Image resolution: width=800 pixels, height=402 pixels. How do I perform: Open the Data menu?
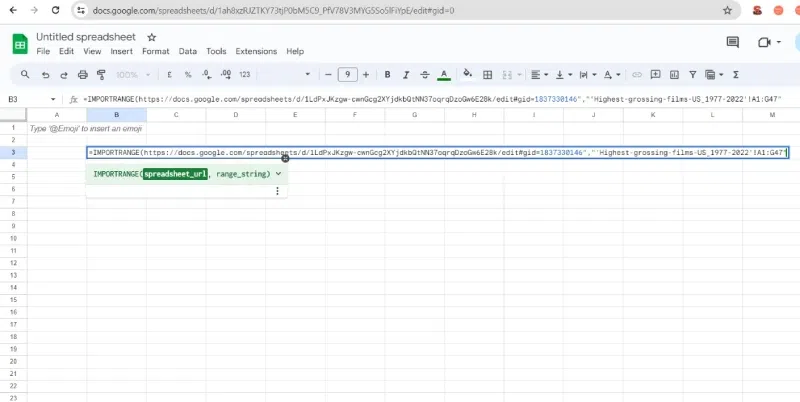(188, 52)
